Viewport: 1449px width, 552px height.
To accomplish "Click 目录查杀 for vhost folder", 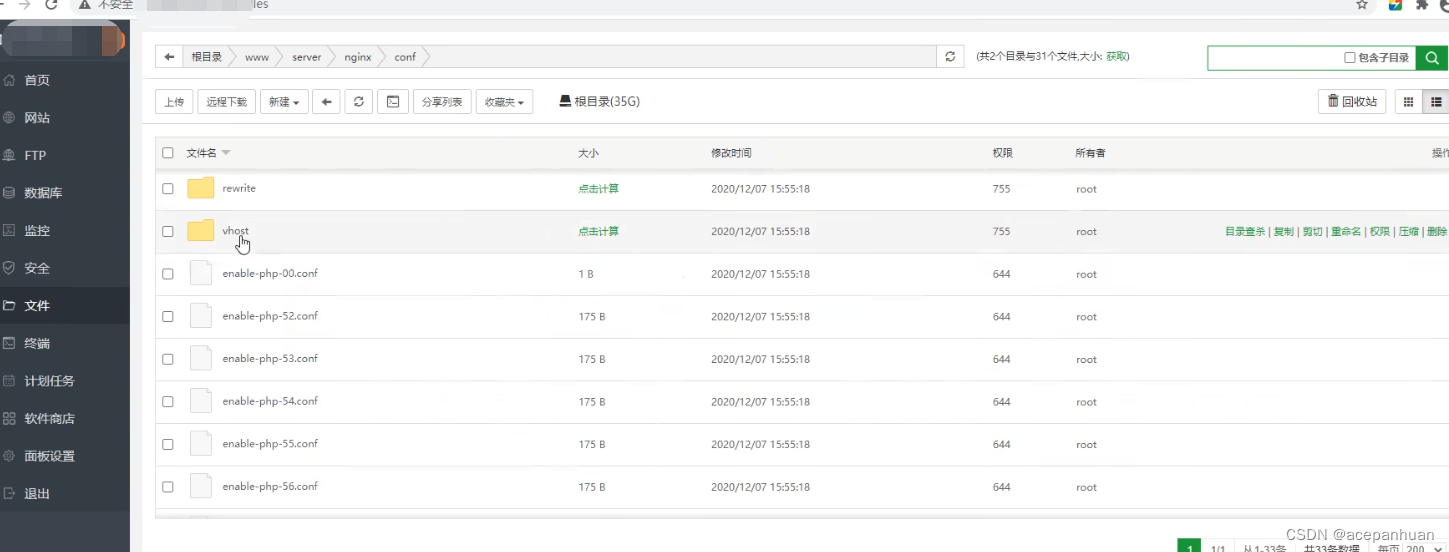I will 1245,231.
